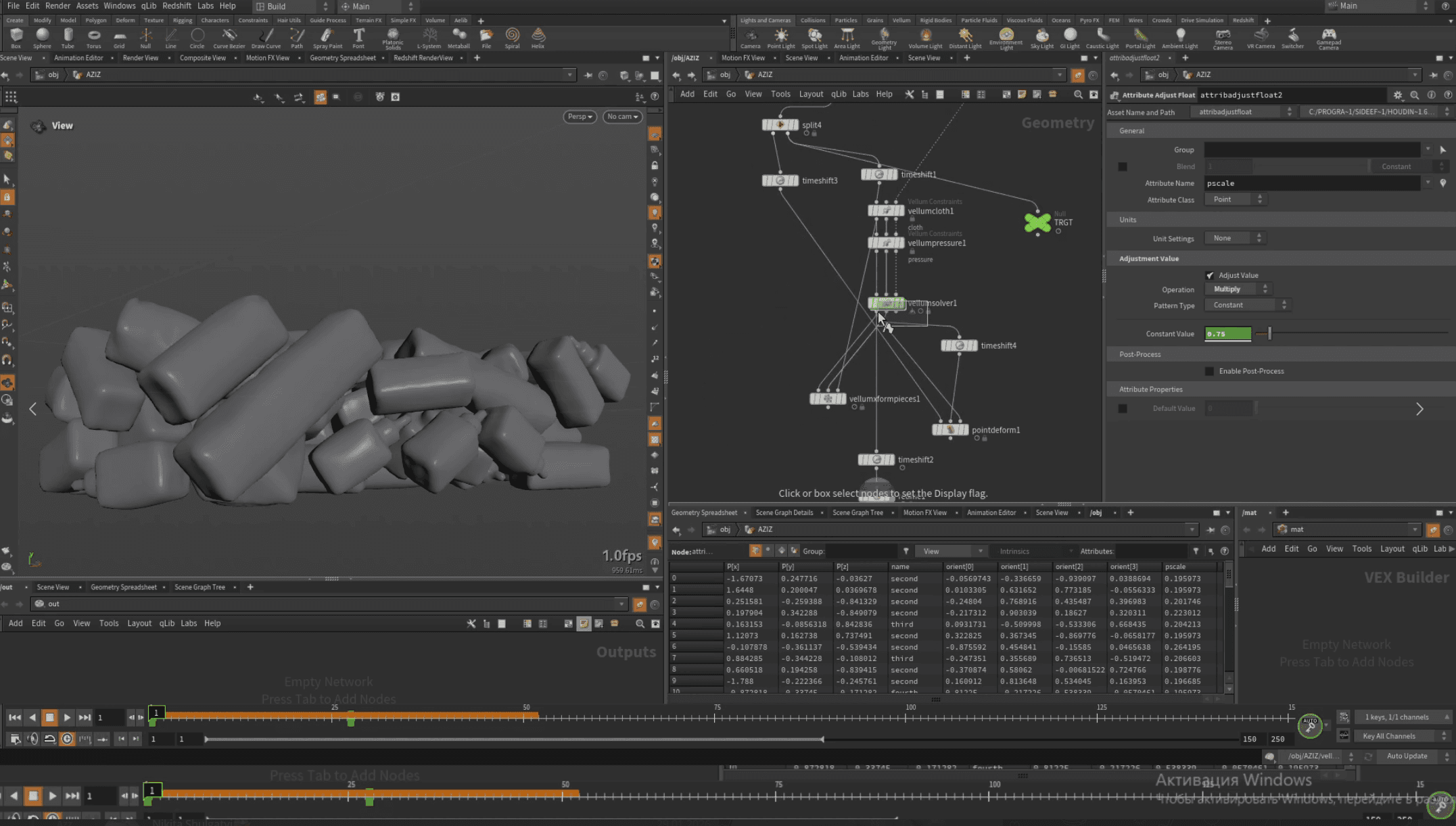Click the Constant Value slider

click(1269, 334)
